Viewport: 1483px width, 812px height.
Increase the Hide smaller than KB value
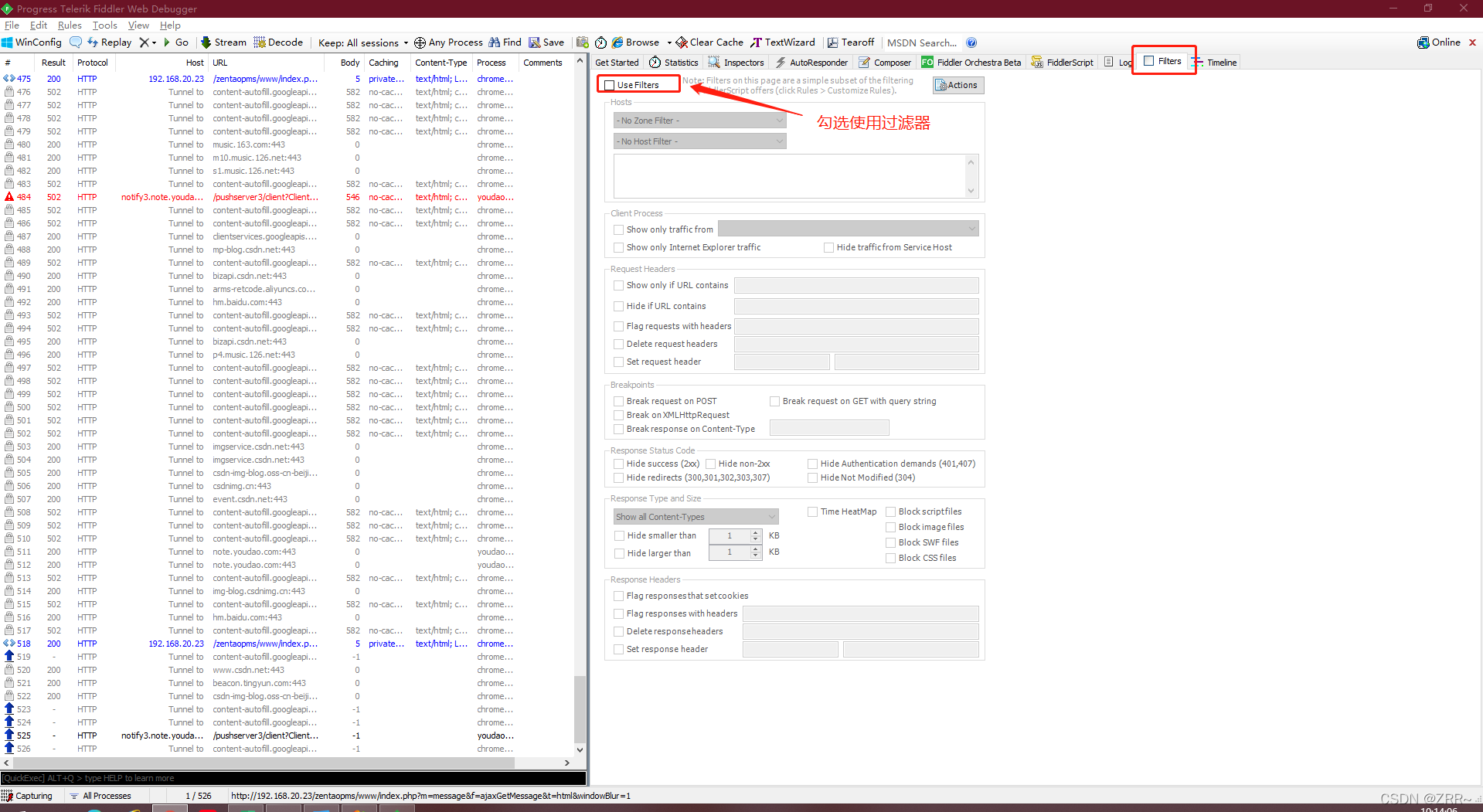[755, 532]
